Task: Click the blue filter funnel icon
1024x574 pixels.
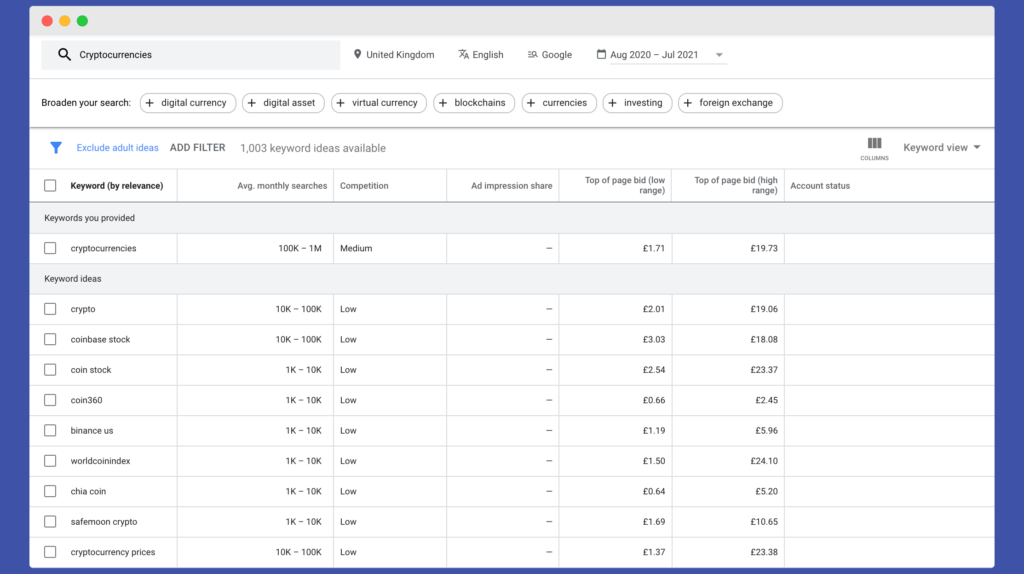Action: [56, 148]
